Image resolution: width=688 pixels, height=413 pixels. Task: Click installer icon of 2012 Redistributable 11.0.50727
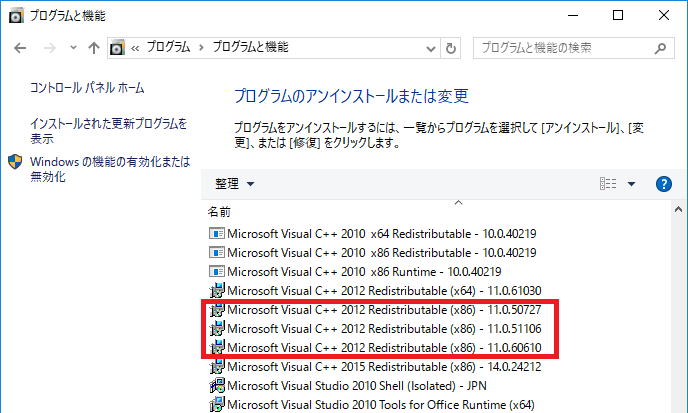coord(217,310)
